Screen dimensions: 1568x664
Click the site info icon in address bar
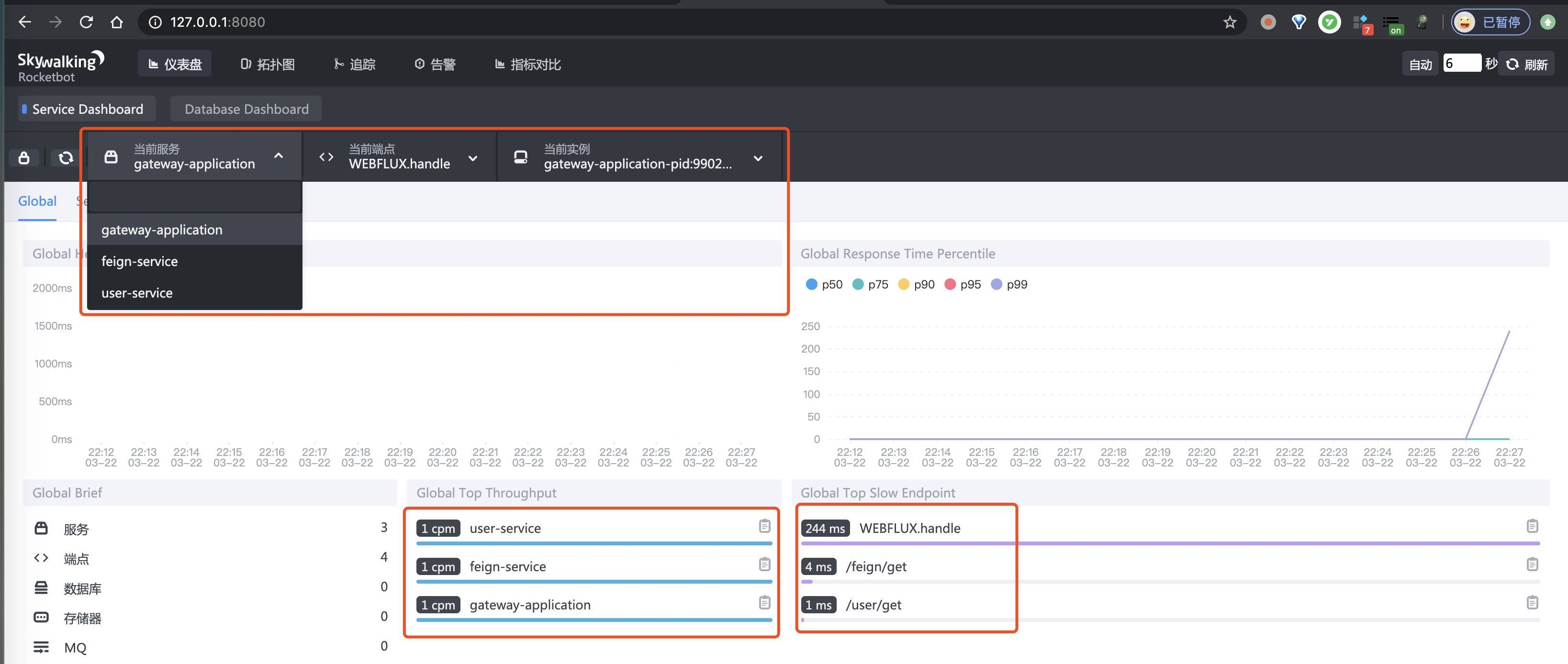point(155,22)
